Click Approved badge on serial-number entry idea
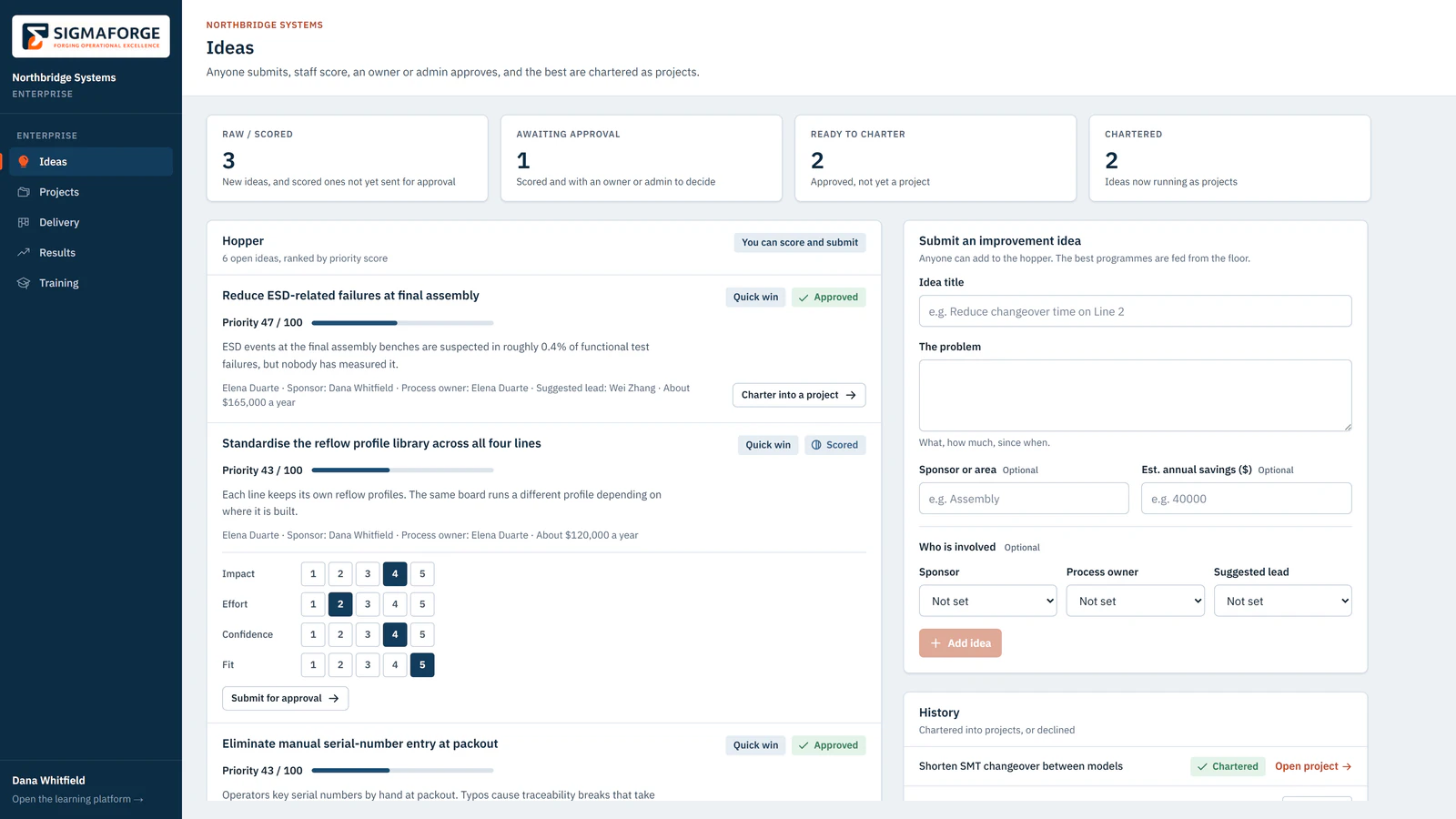 point(828,745)
